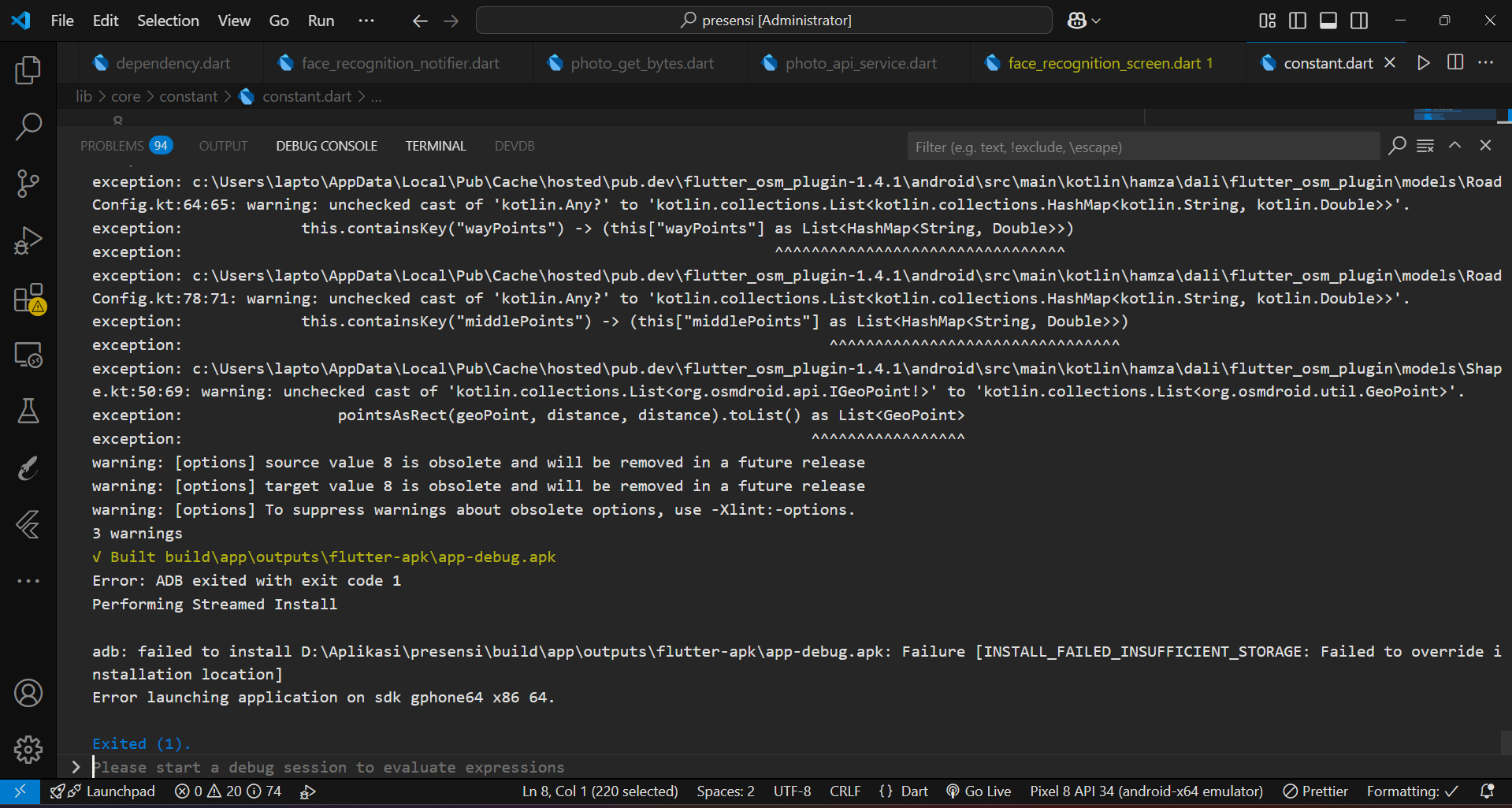Click the panel Filter input field
The image size is (1512, 808).
[1142, 147]
